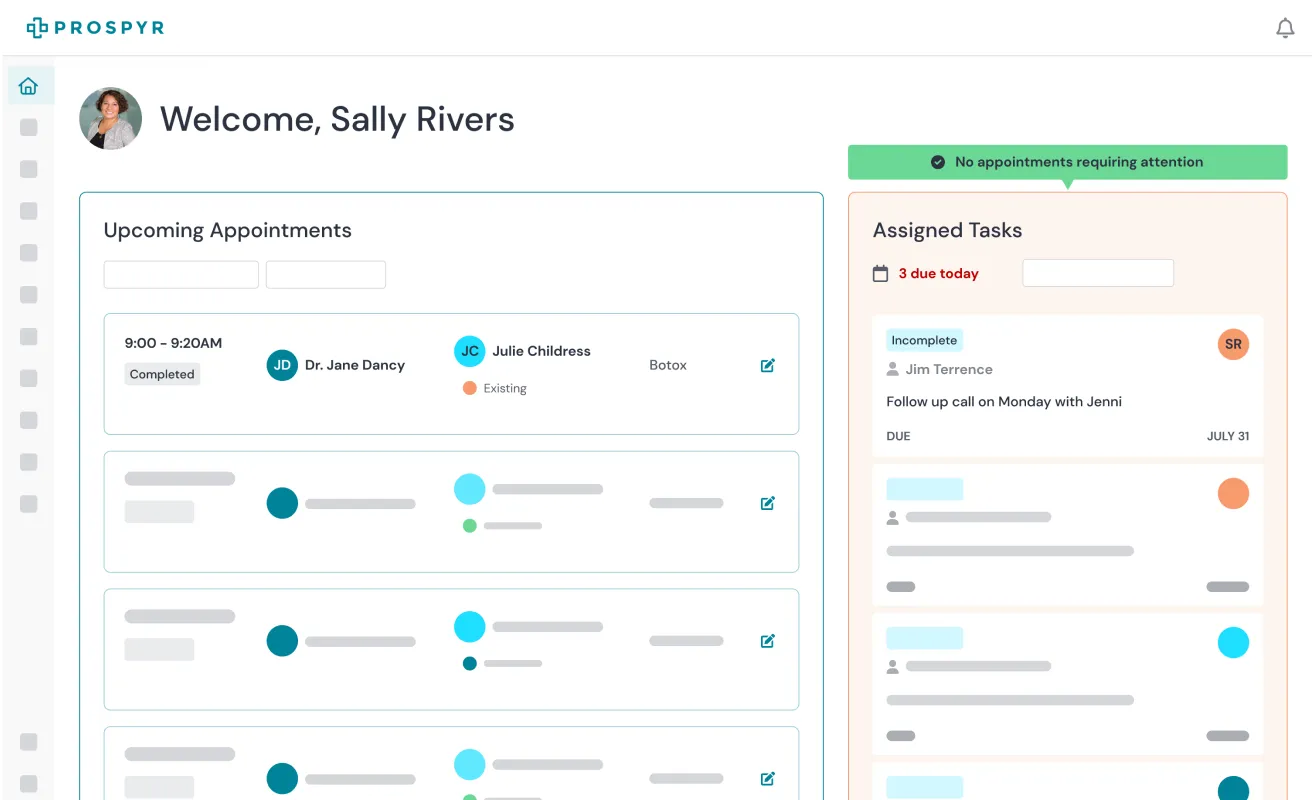Image resolution: width=1312 pixels, height=800 pixels.
Task: Open Julie Childress patient name
Action: [x=541, y=351]
